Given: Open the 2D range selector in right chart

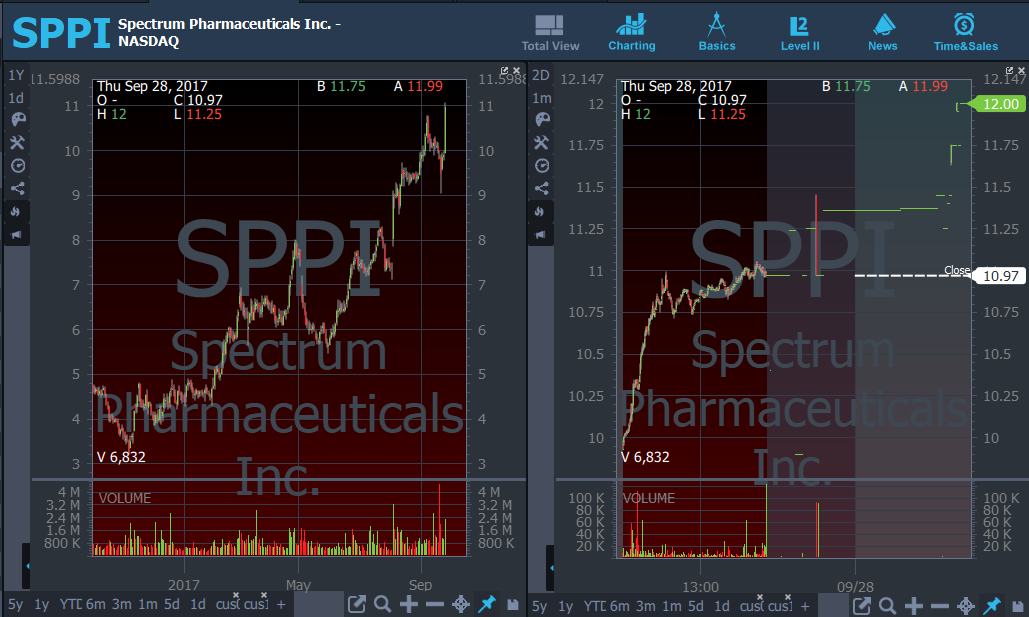Looking at the screenshot, I should click(x=541, y=75).
